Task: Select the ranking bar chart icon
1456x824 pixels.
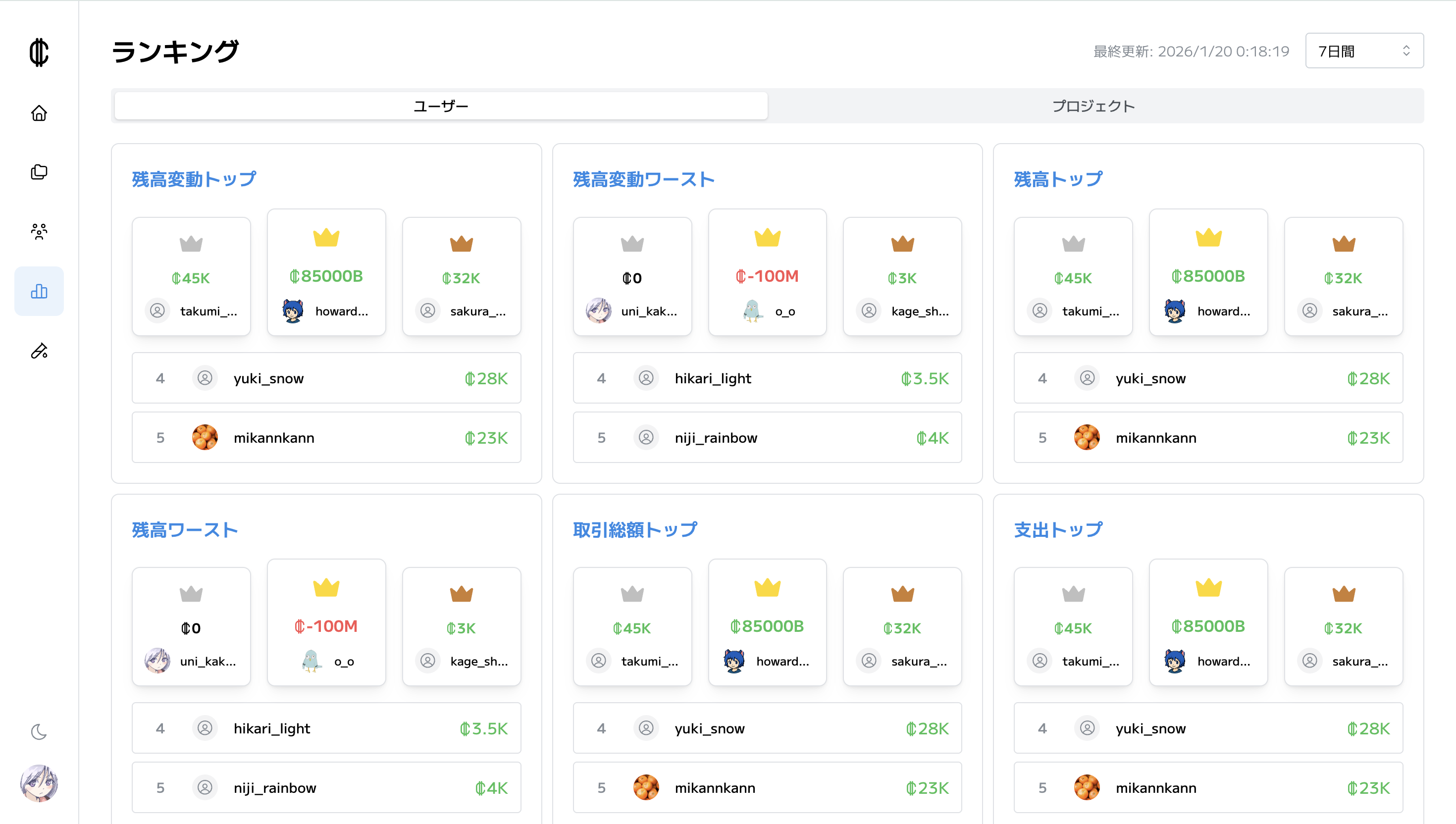Action: click(x=39, y=291)
